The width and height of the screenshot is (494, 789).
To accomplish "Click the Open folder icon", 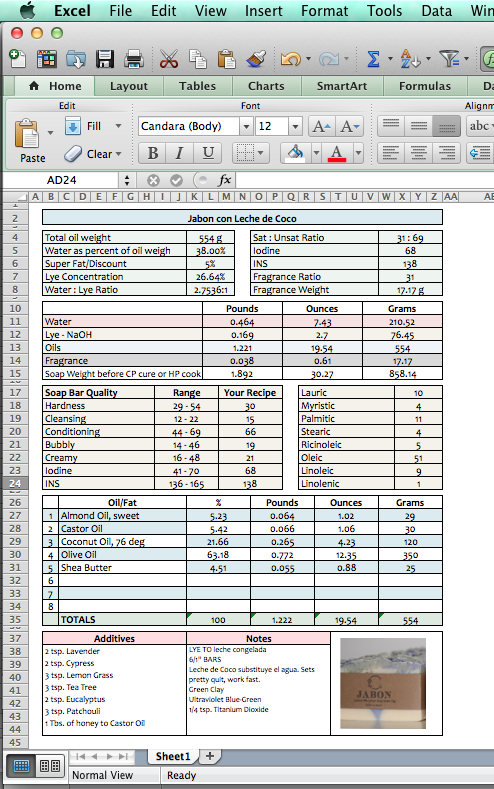I will point(75,59).
